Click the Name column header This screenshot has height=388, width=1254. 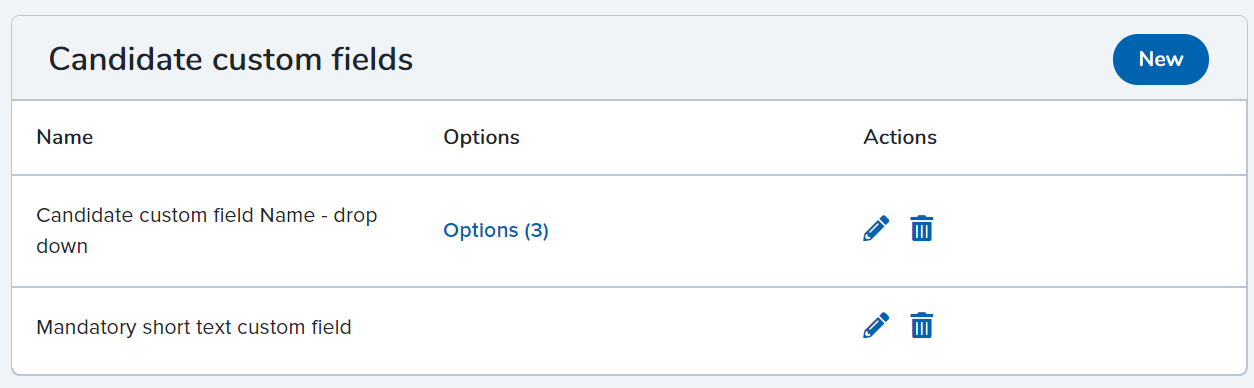[65, 137]
